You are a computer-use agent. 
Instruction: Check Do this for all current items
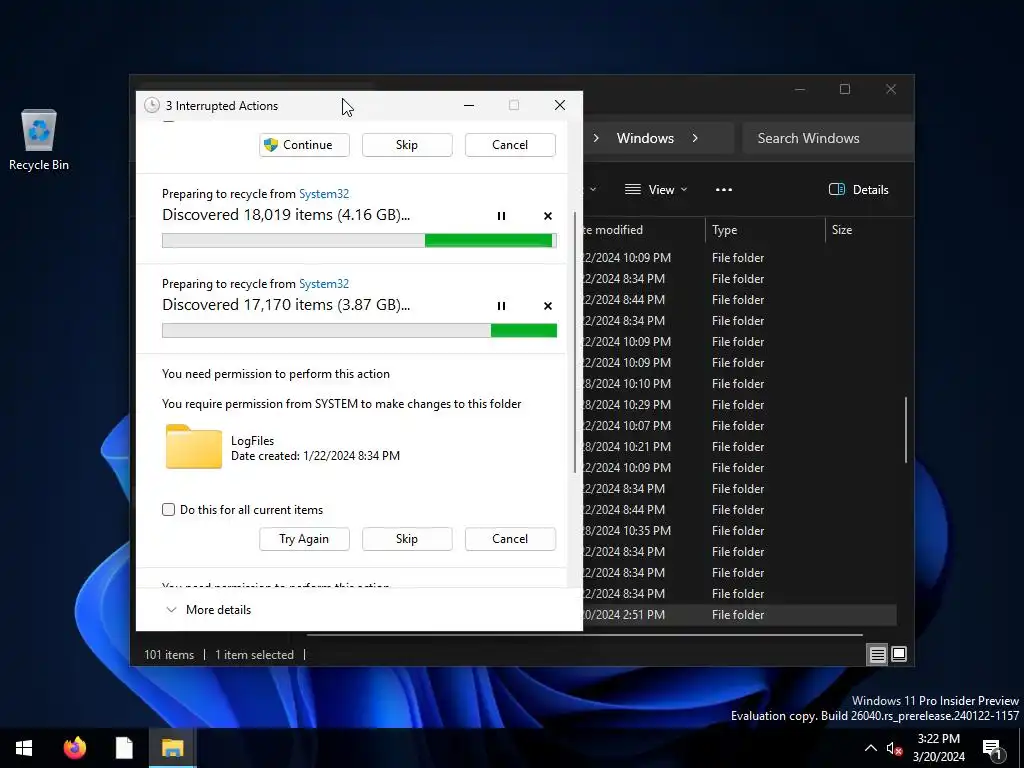pos(168,510)
